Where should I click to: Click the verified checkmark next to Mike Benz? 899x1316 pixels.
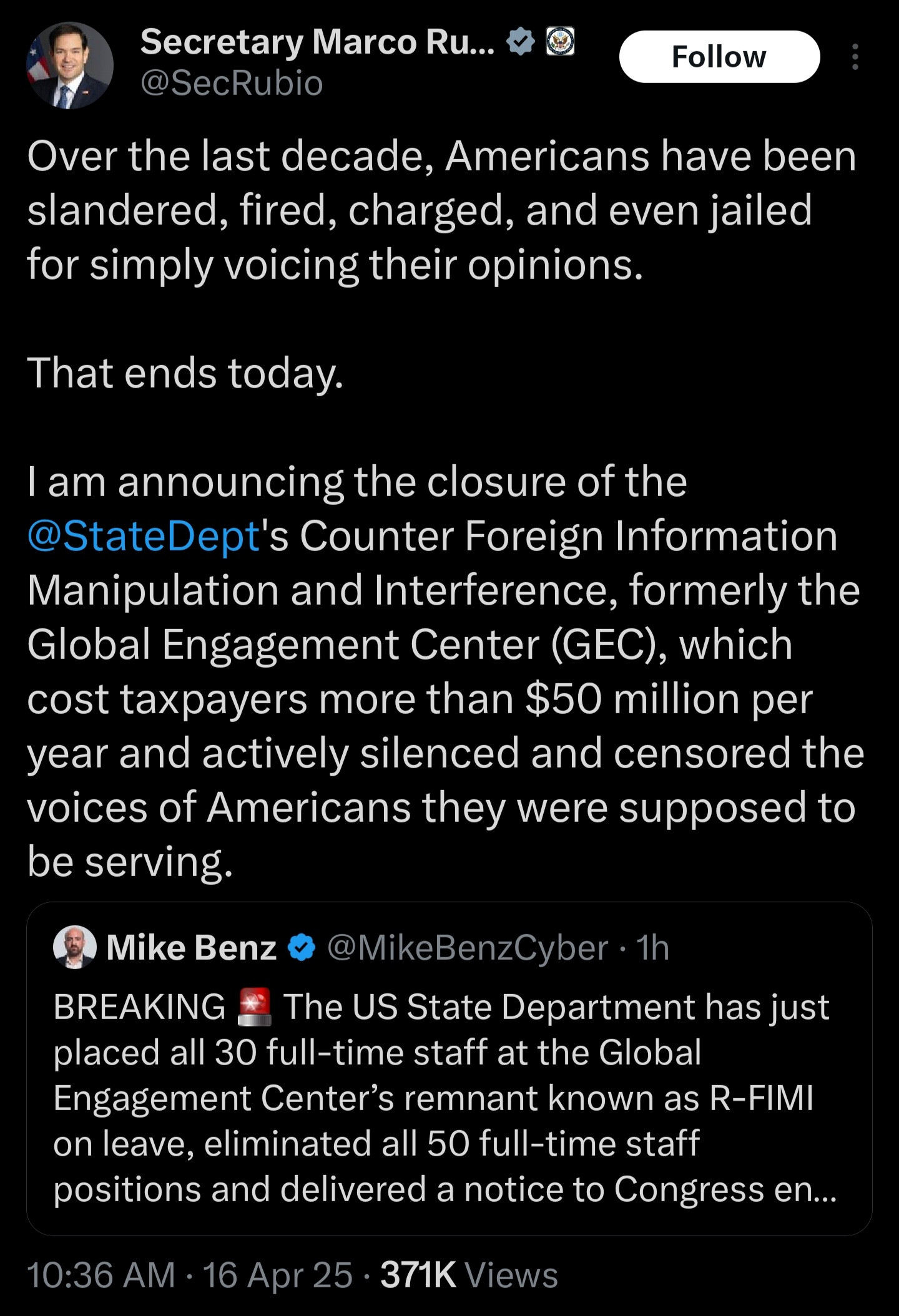tap(302, 948)
